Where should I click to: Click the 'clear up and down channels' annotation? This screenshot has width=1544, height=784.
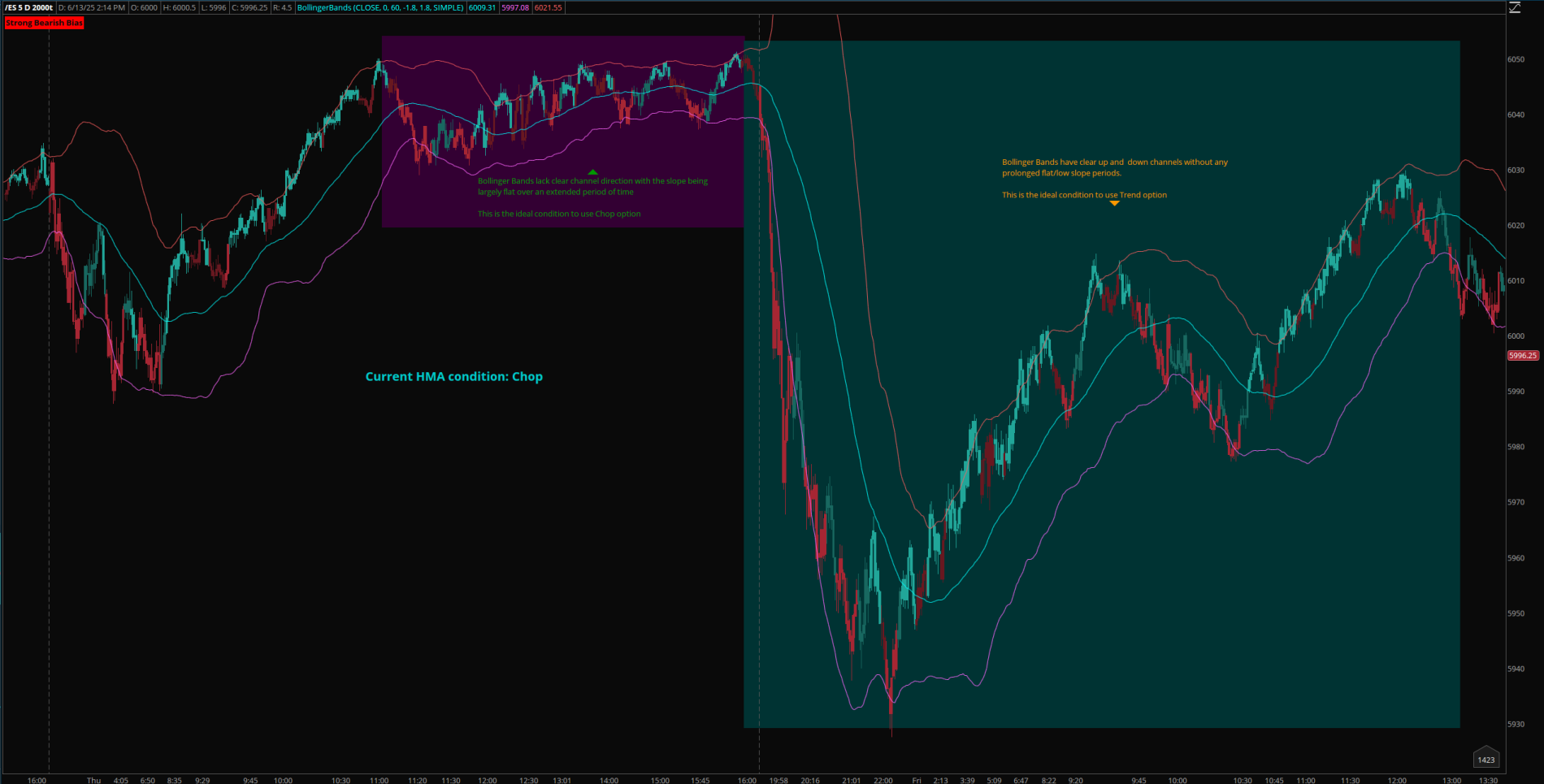[1115, 167]
